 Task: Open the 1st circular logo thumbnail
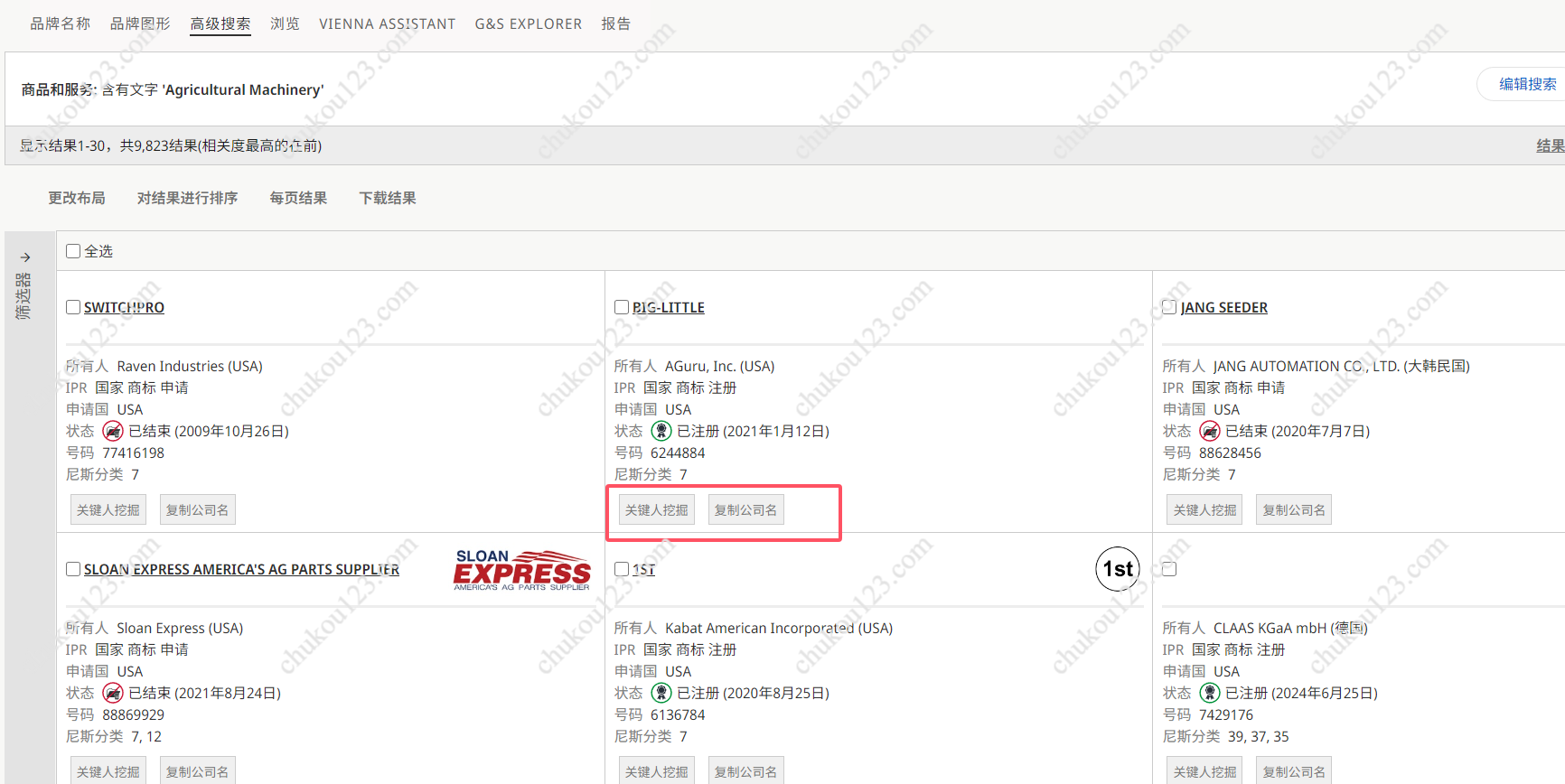[x=1118, y=569]
